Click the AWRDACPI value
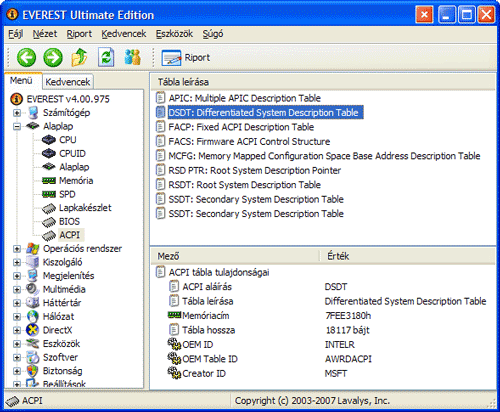 pos(348,359)
